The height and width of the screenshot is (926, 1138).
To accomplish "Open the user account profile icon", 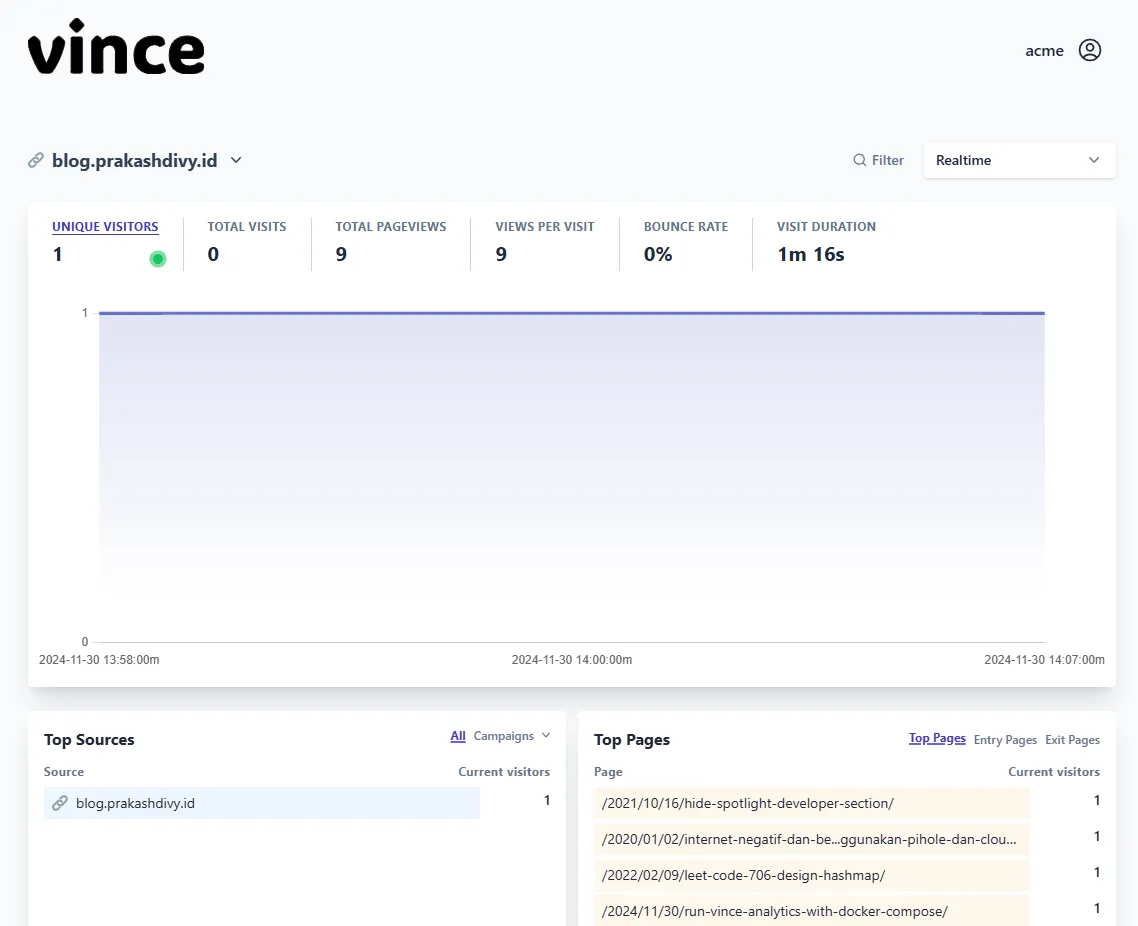I will pyautogui.click(x=1090, y=50).
